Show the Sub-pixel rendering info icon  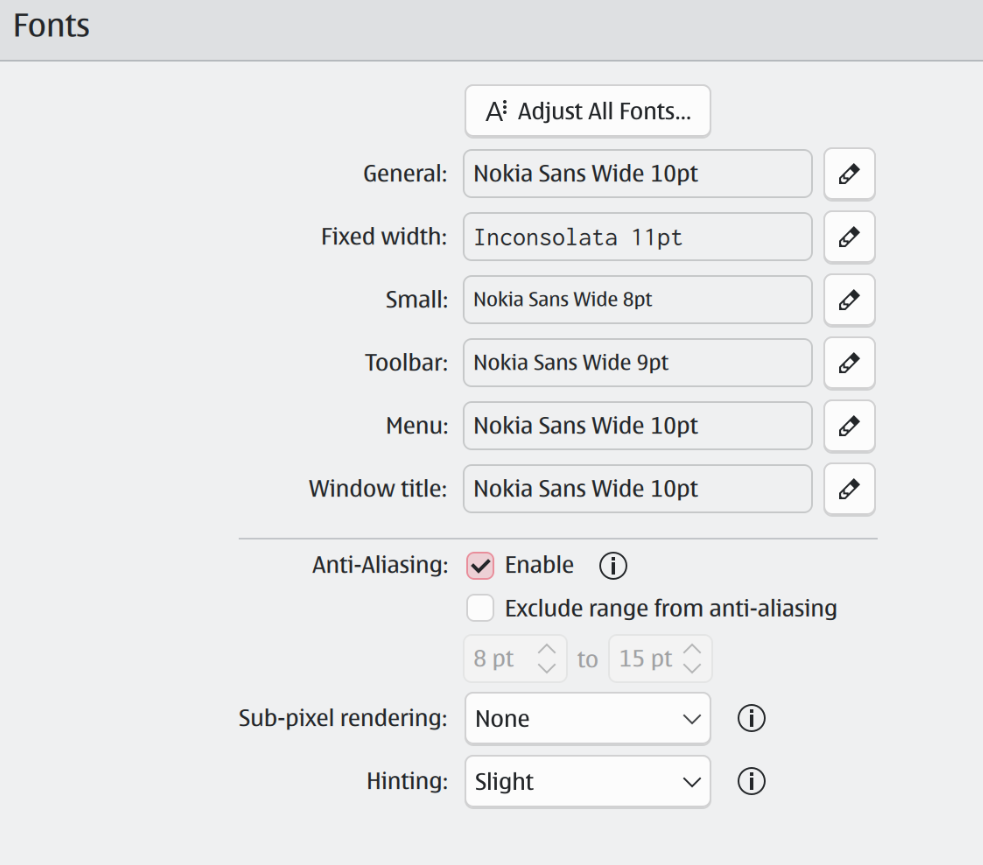click(751, 718)
